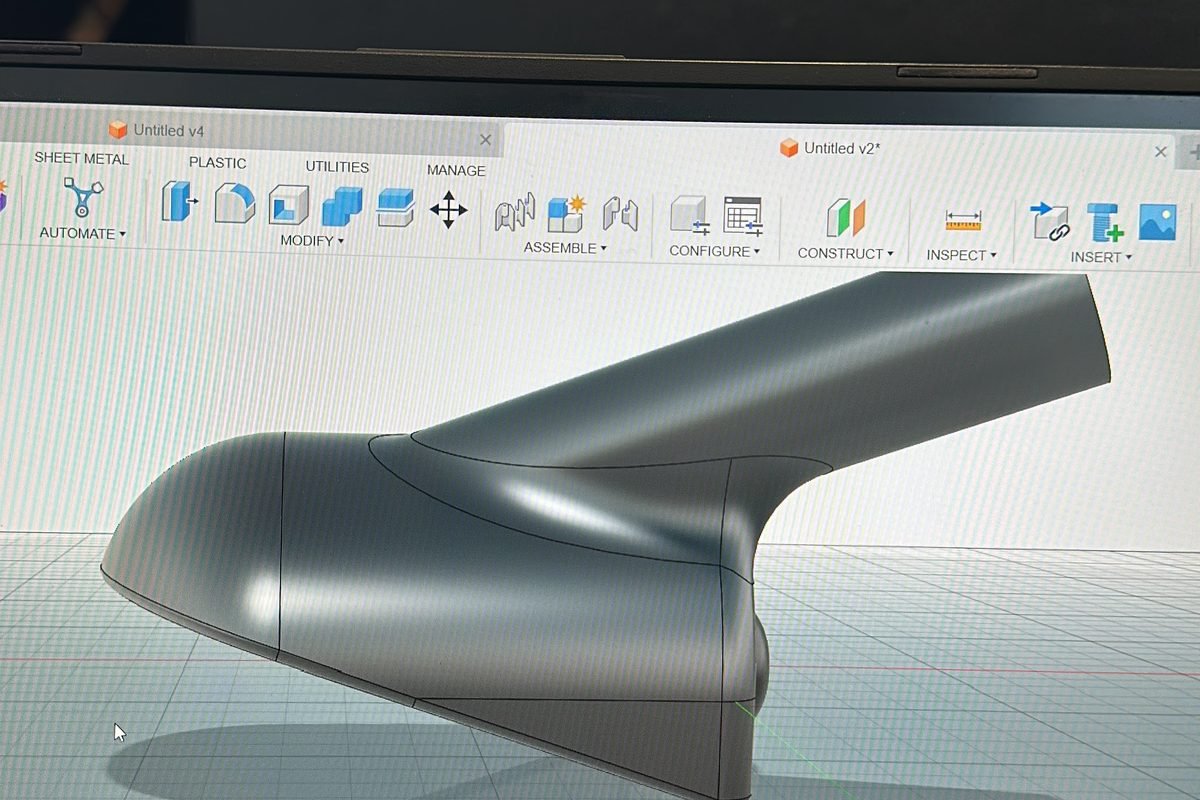The width and height of the screenshot is (1200, 800).
Task: Select the Shell tool
Action: (288, 204)
